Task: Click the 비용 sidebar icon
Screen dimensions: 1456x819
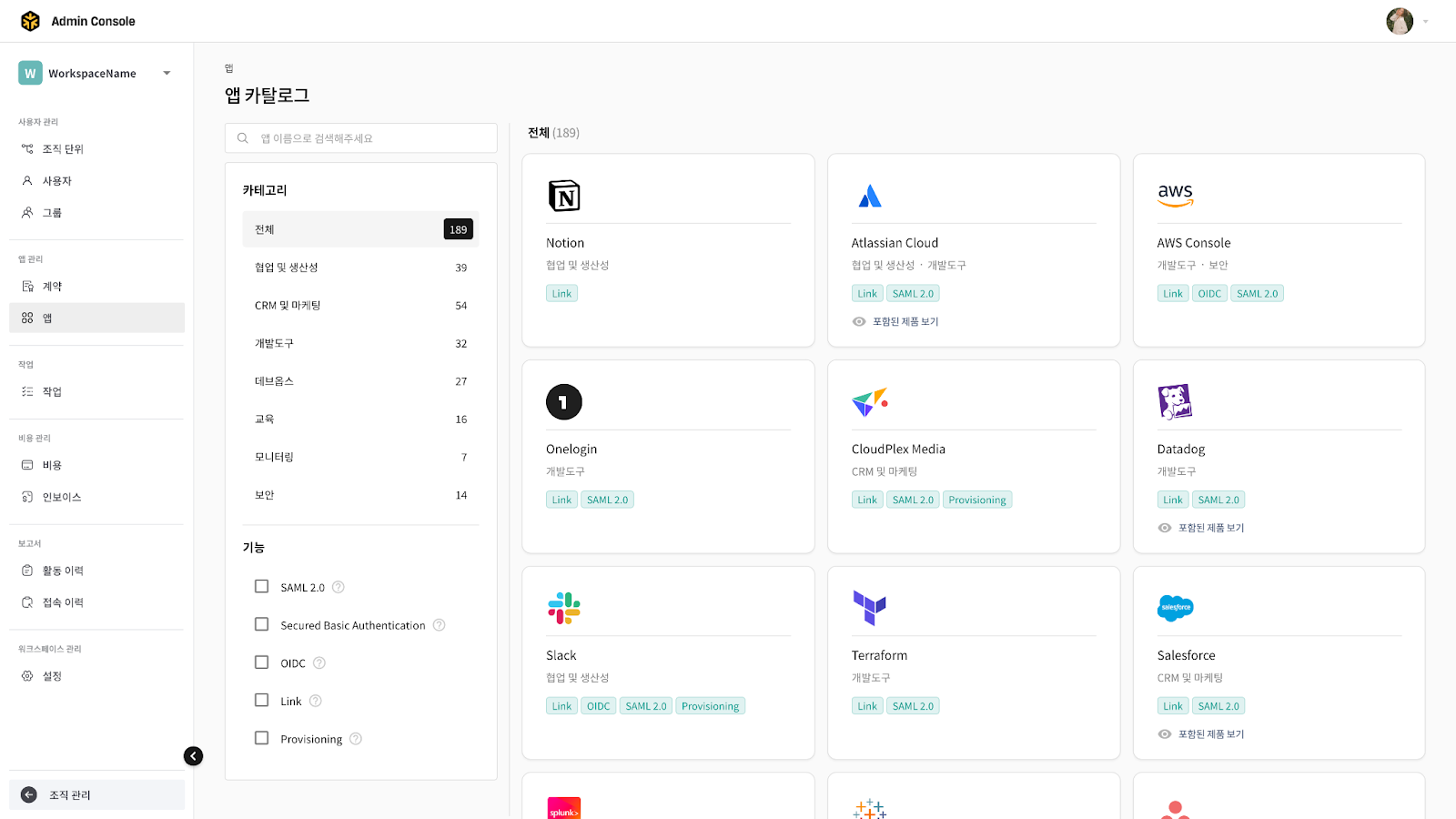Action: [27, 465]
